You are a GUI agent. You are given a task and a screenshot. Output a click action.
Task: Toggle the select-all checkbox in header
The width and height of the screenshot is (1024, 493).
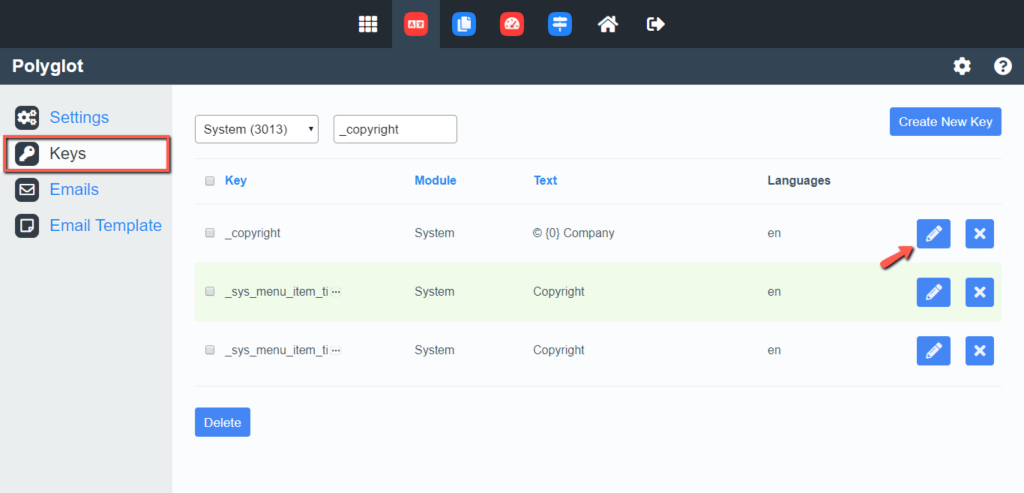pyautogui.click(x=210, y=181)
